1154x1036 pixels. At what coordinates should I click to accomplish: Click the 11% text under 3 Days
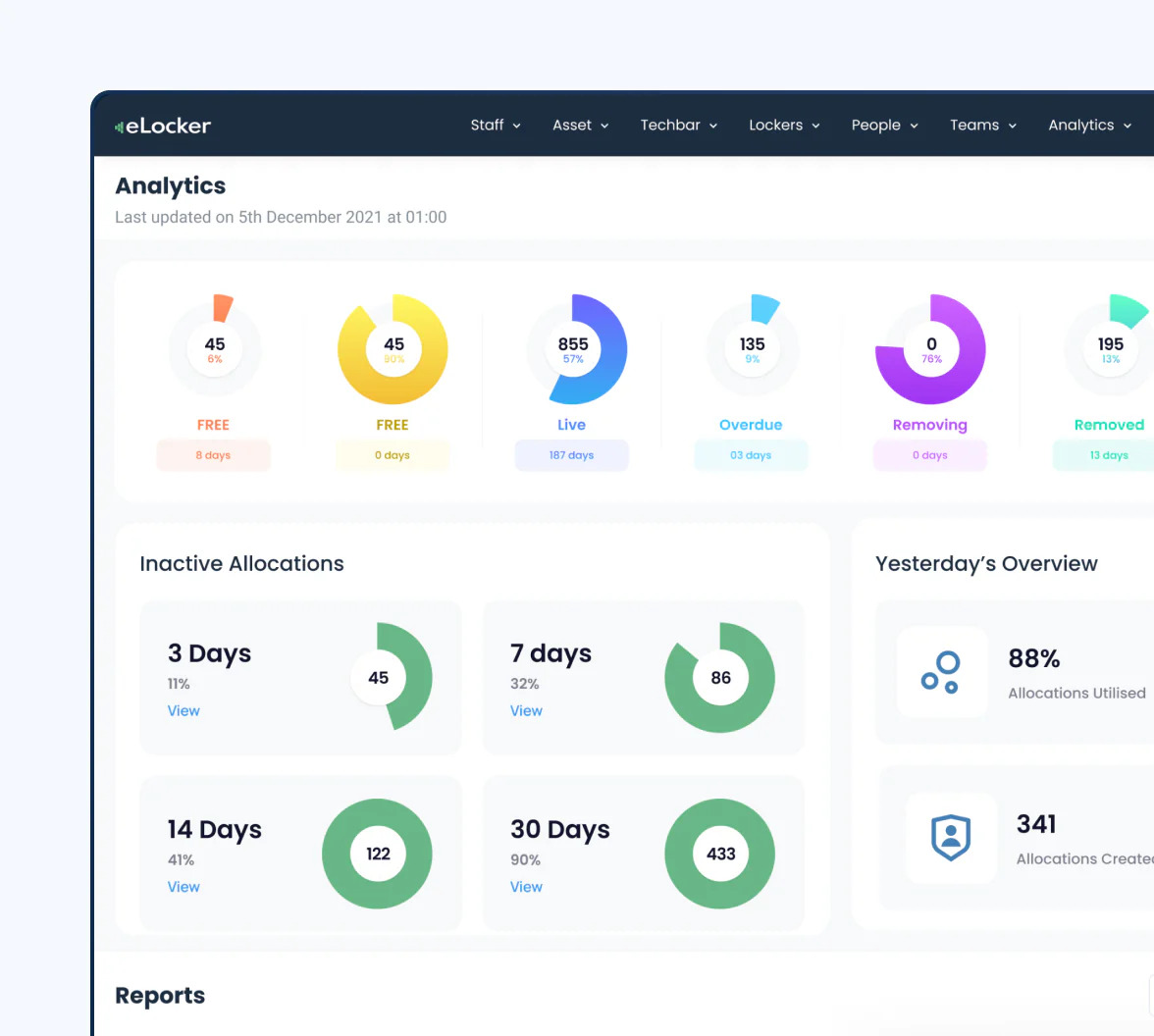[179, 684]
